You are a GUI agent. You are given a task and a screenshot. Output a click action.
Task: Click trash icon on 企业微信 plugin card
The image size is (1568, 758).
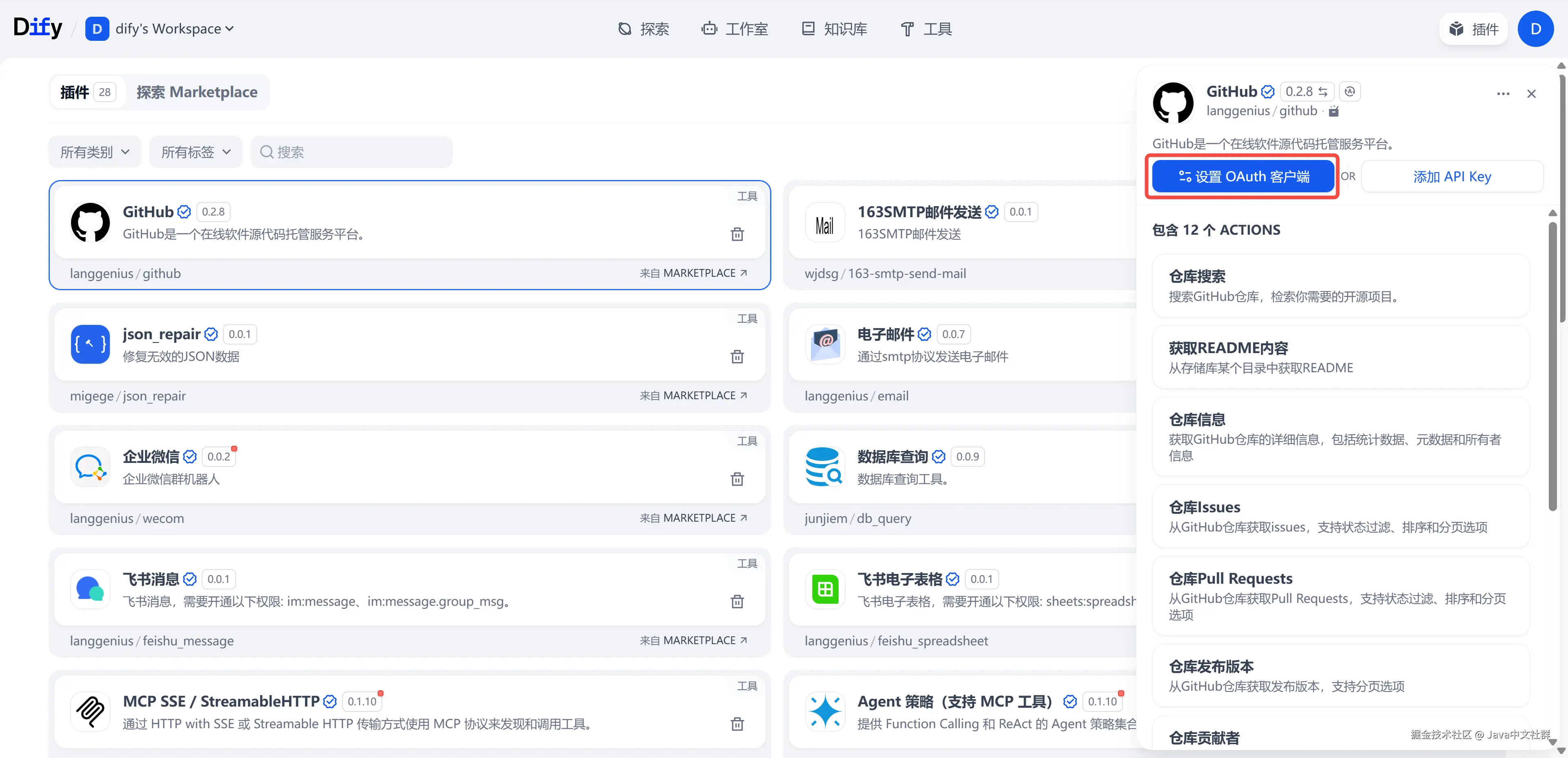(737, 479)
